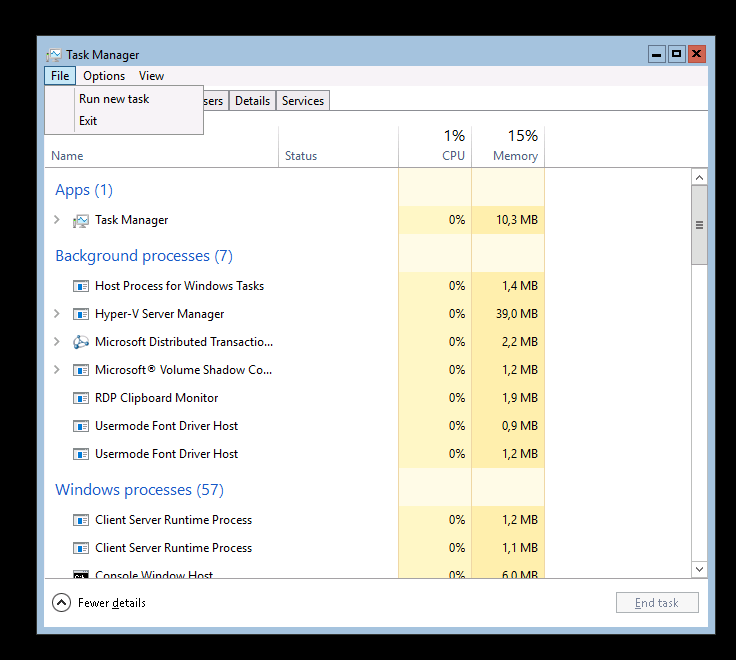Open the File menu
The width and height of the screenshot is (736, 660).
(60, 76)
